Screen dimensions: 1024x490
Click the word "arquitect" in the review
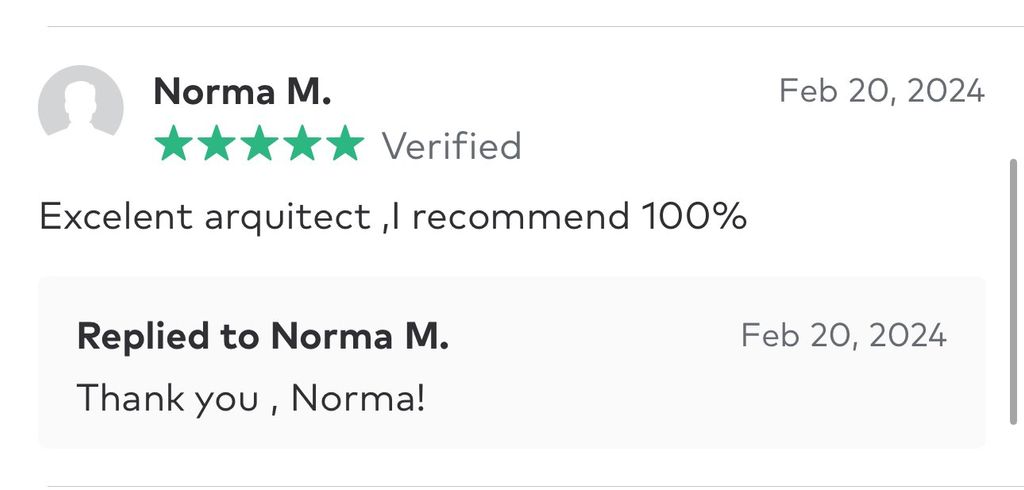pos(287,216)
